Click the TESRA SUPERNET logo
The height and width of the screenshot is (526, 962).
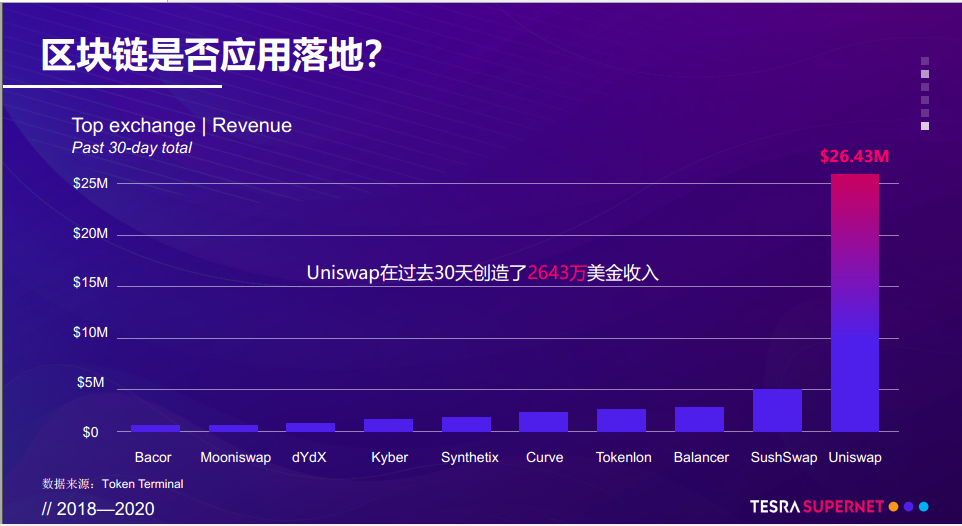point(817,506)
